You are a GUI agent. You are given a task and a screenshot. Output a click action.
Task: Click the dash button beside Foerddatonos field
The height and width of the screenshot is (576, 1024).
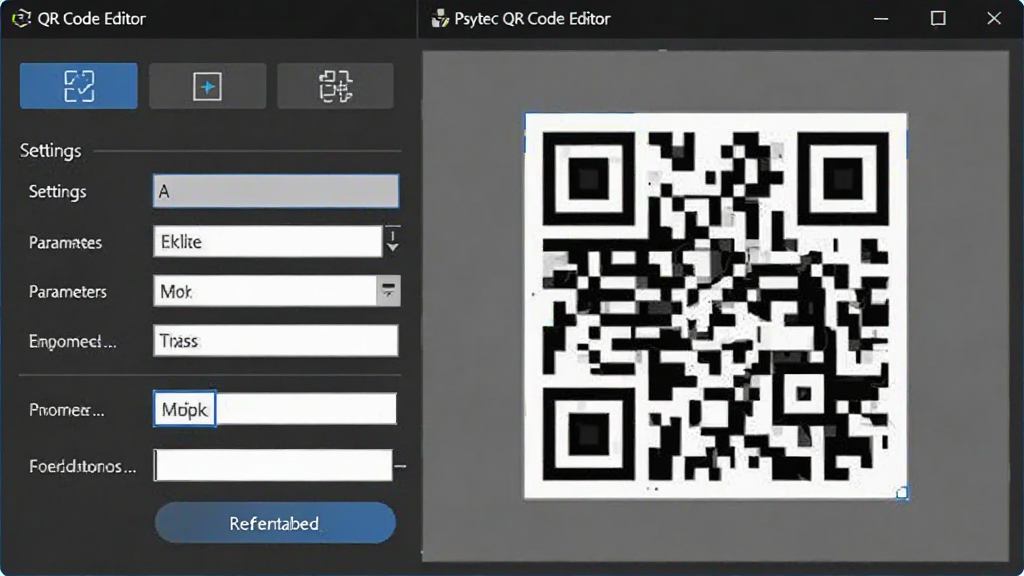coord(400,466)
